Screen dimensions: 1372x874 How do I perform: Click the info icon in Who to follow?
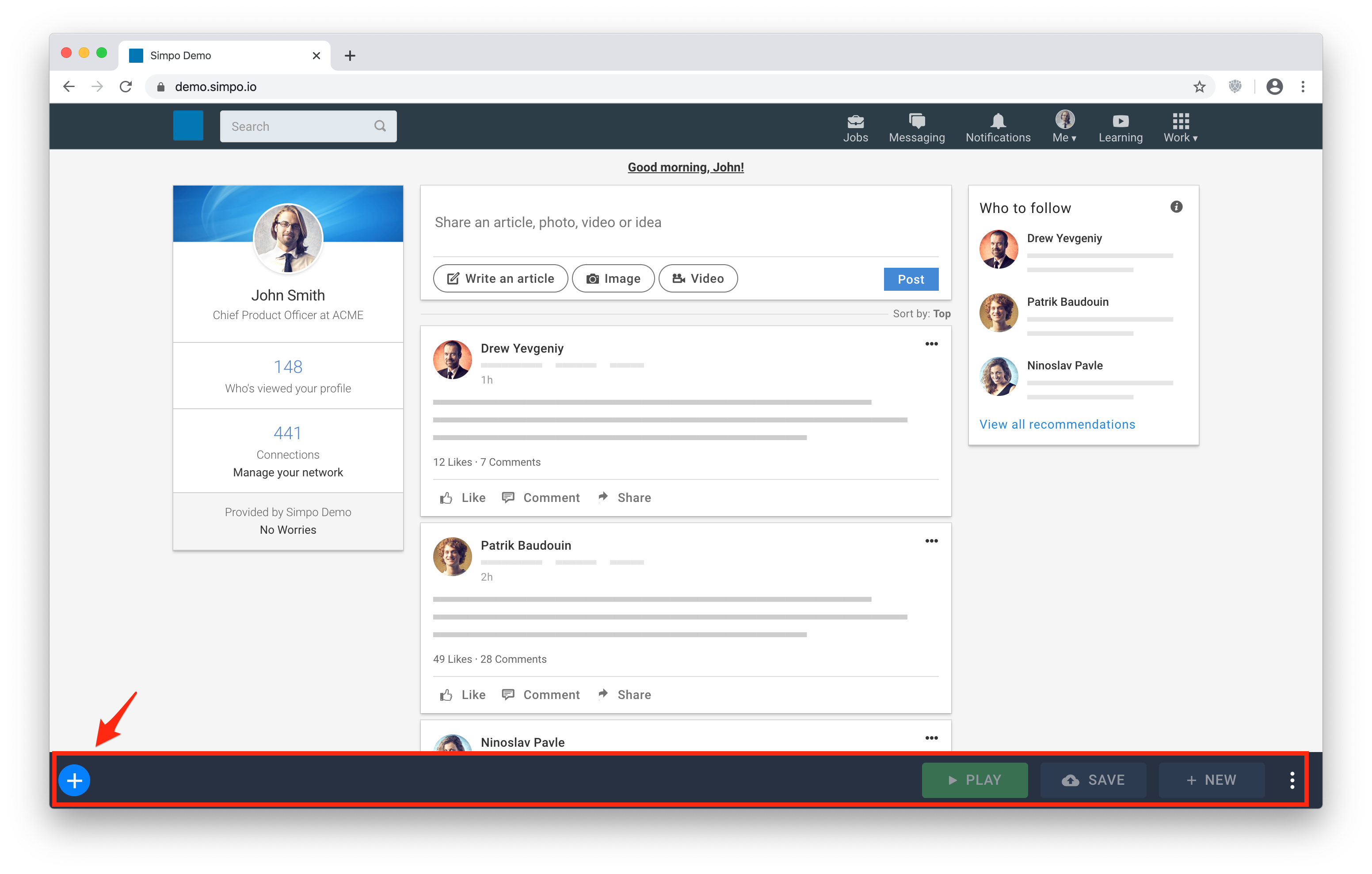pyautogui.click(x=1176, y=207)
